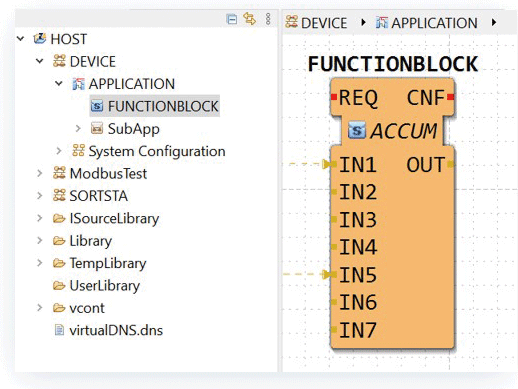Click the IN1 data input pin
Viewport: 518px width, 389px height.
click(334, 164)
